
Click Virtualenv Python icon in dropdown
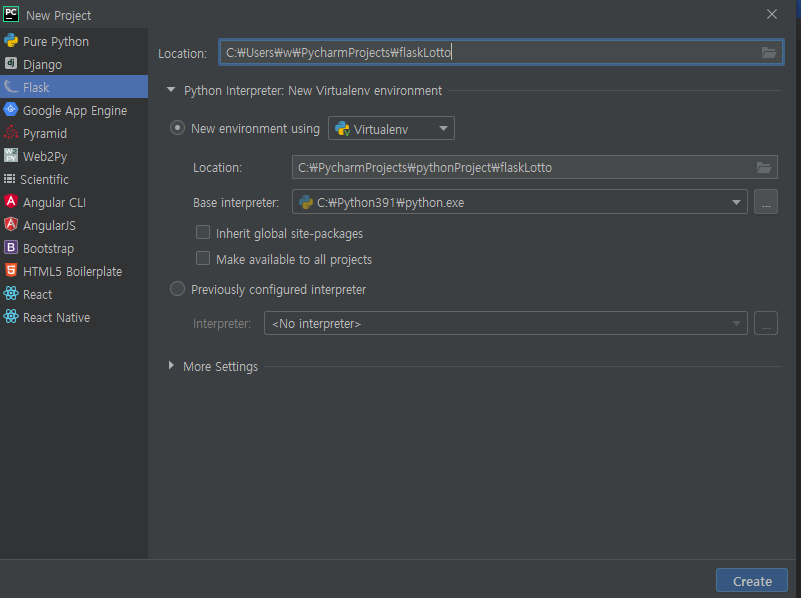point(343,129)
